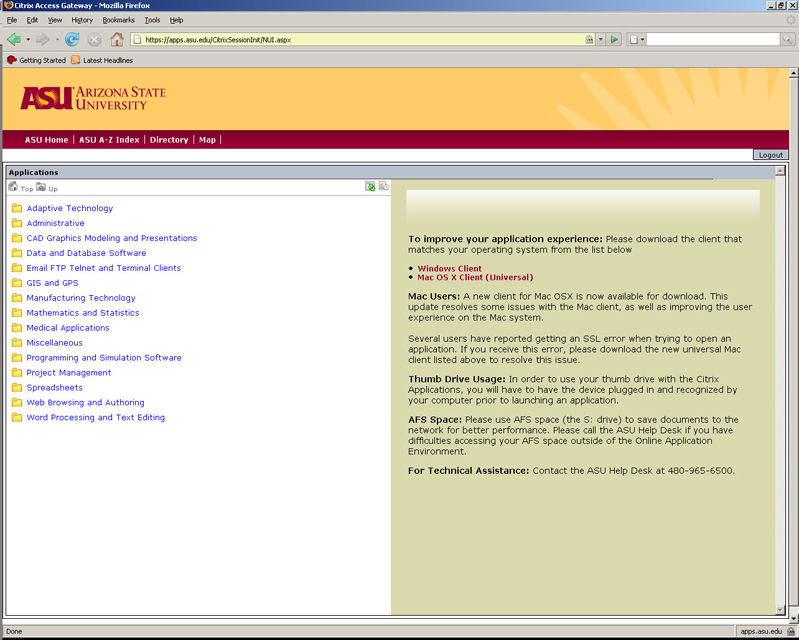The image size is (799, 640).
Task: Click the Top home icon in Applications
Action: 13,186
